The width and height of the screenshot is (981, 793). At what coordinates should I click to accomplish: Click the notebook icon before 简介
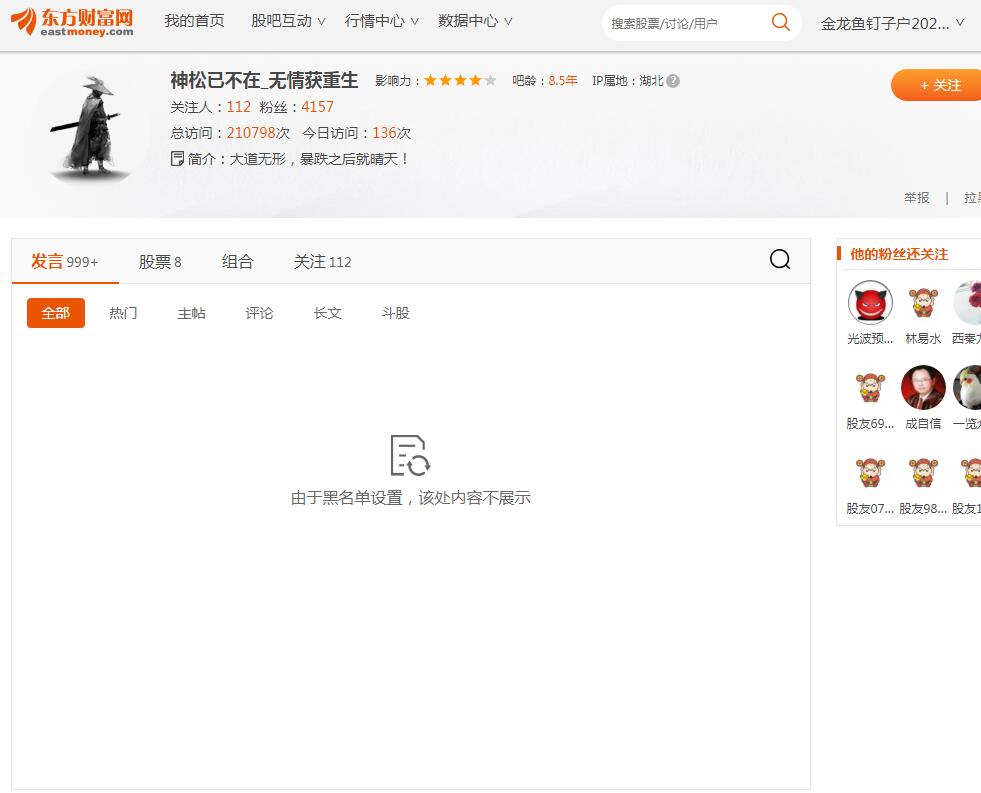[178, 158]
